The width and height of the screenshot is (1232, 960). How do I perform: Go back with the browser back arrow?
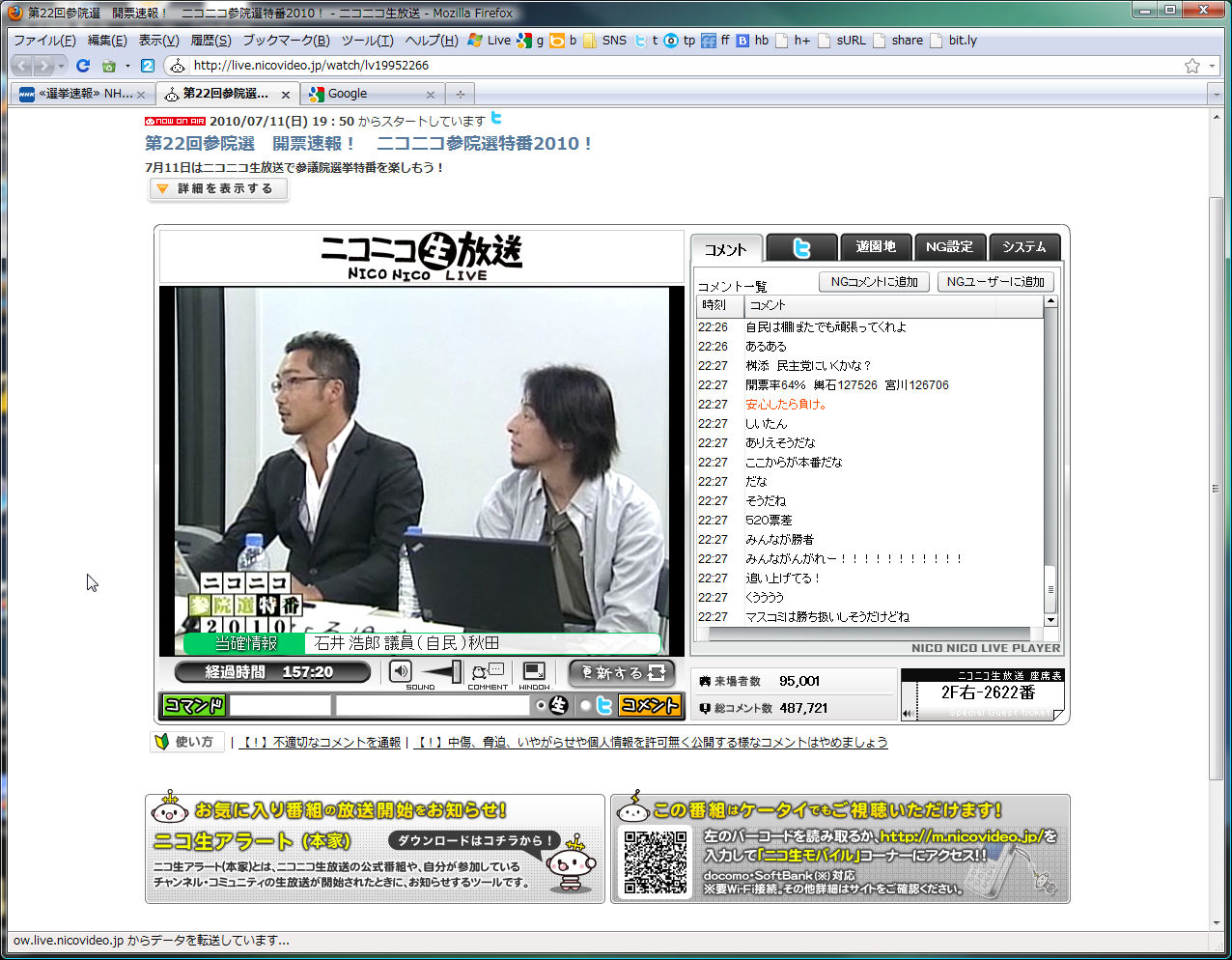pyautogui.click(x=22, y=66)
